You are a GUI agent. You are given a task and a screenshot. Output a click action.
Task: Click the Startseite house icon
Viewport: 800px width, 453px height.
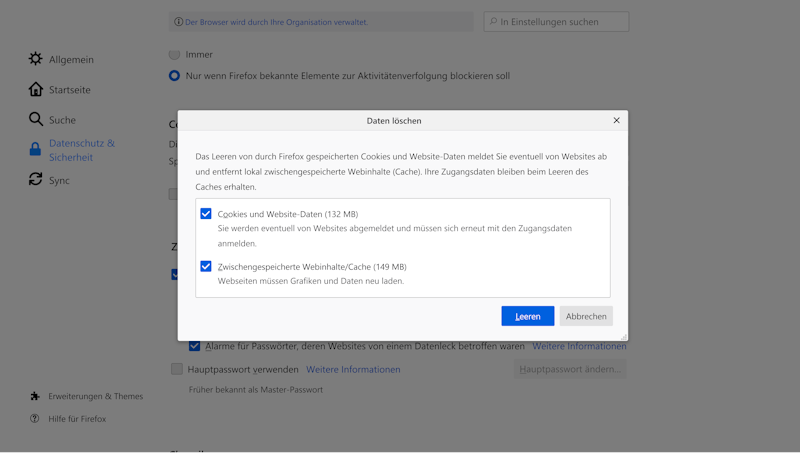(35, 89)
